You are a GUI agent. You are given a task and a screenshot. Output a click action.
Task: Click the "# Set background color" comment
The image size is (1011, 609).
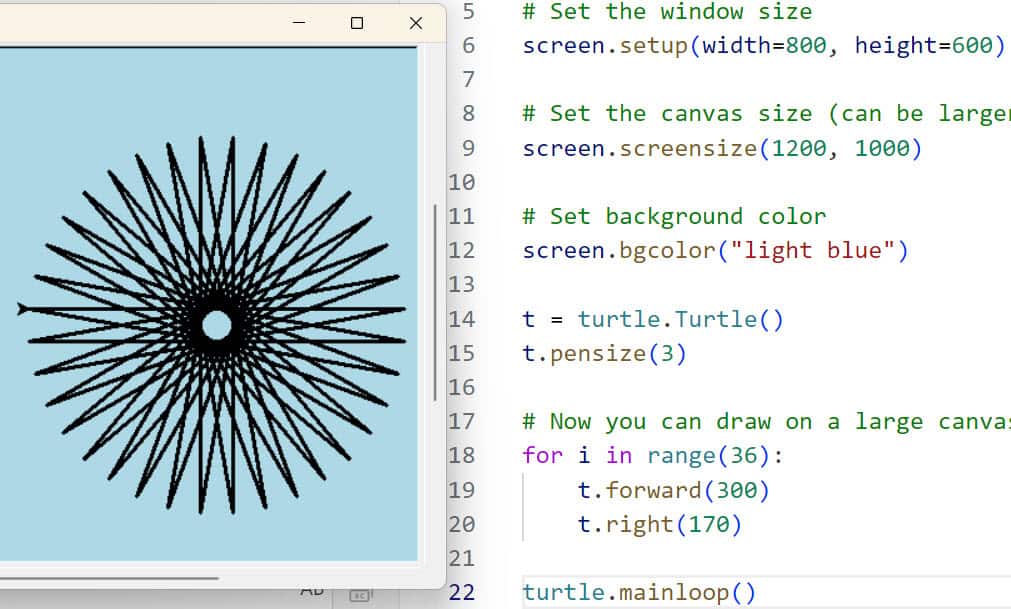point(673,216)
